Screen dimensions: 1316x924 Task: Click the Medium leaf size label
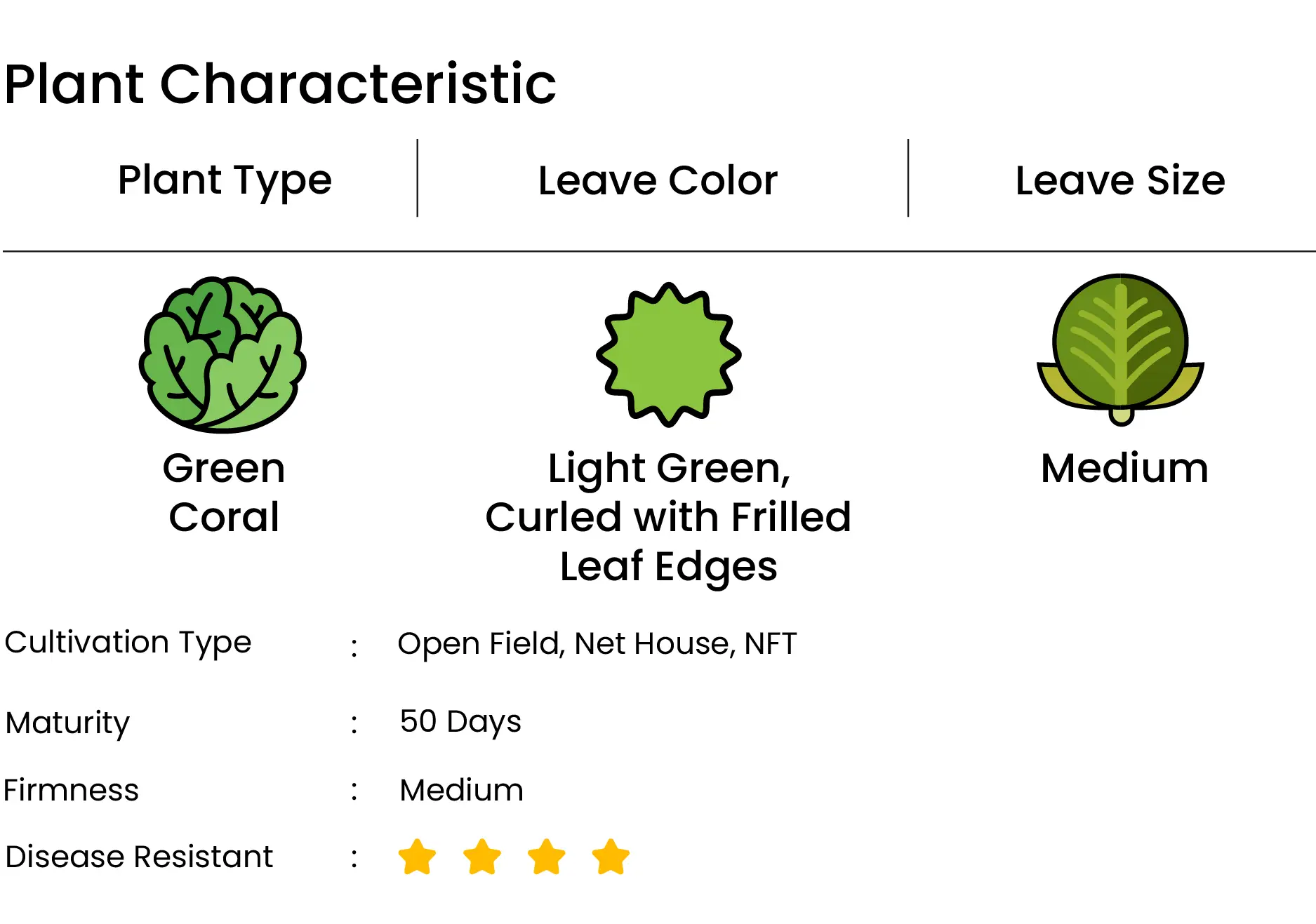1124,468
